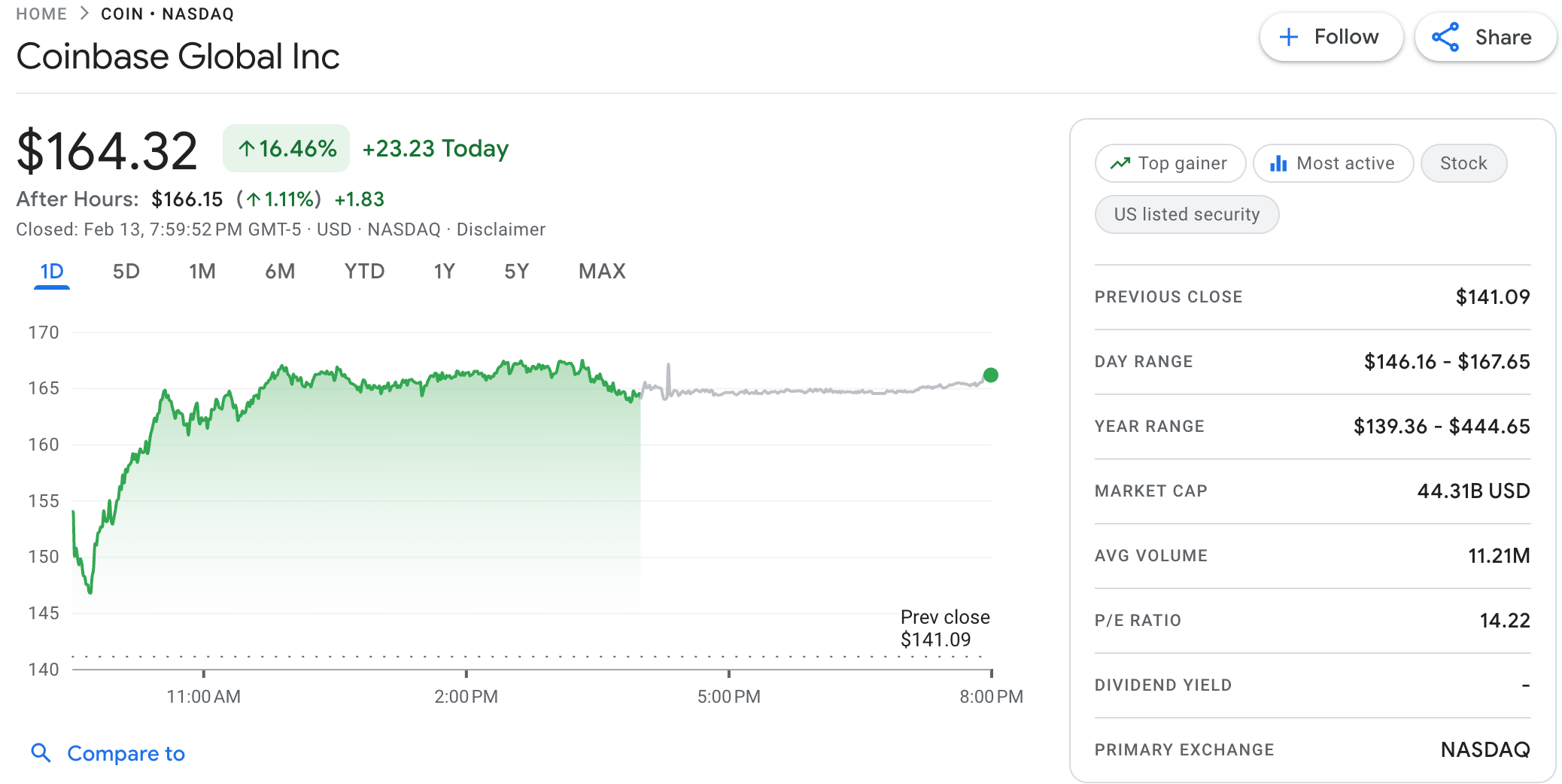This screenshot has height=784, width=1562.
Task: Open the Disclaimer link
Action: (500, 229)
